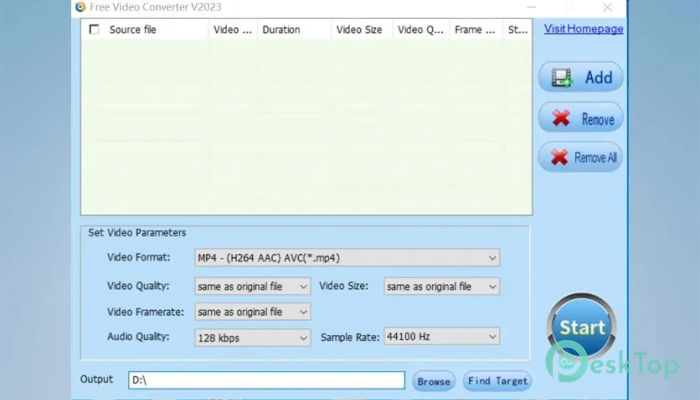
Task: Click the Browse output folder button
Action: (x=433, y=381)
